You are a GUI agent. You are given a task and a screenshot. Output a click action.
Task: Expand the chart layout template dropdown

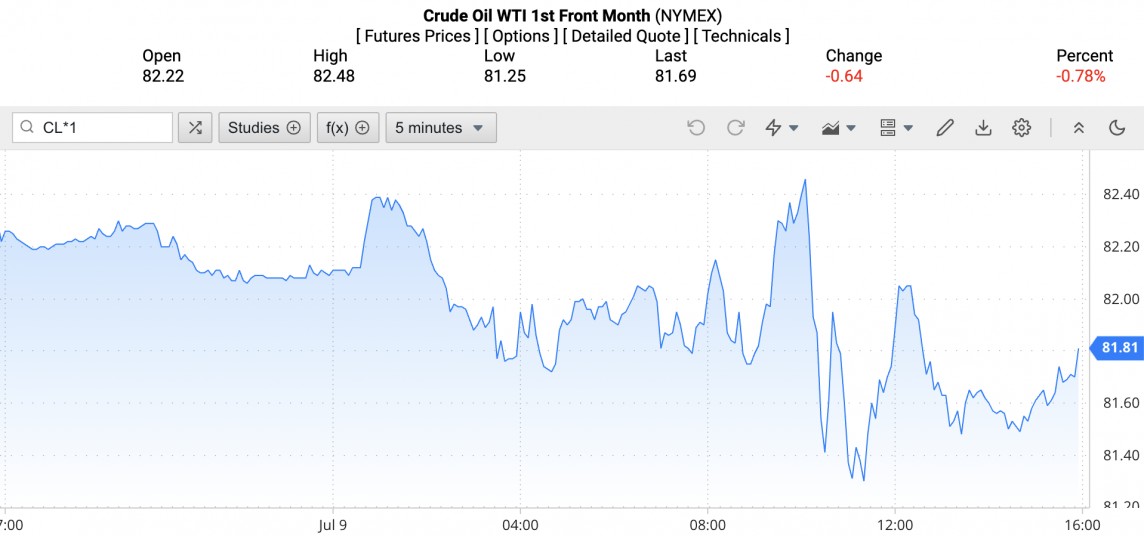click(896, 128)
